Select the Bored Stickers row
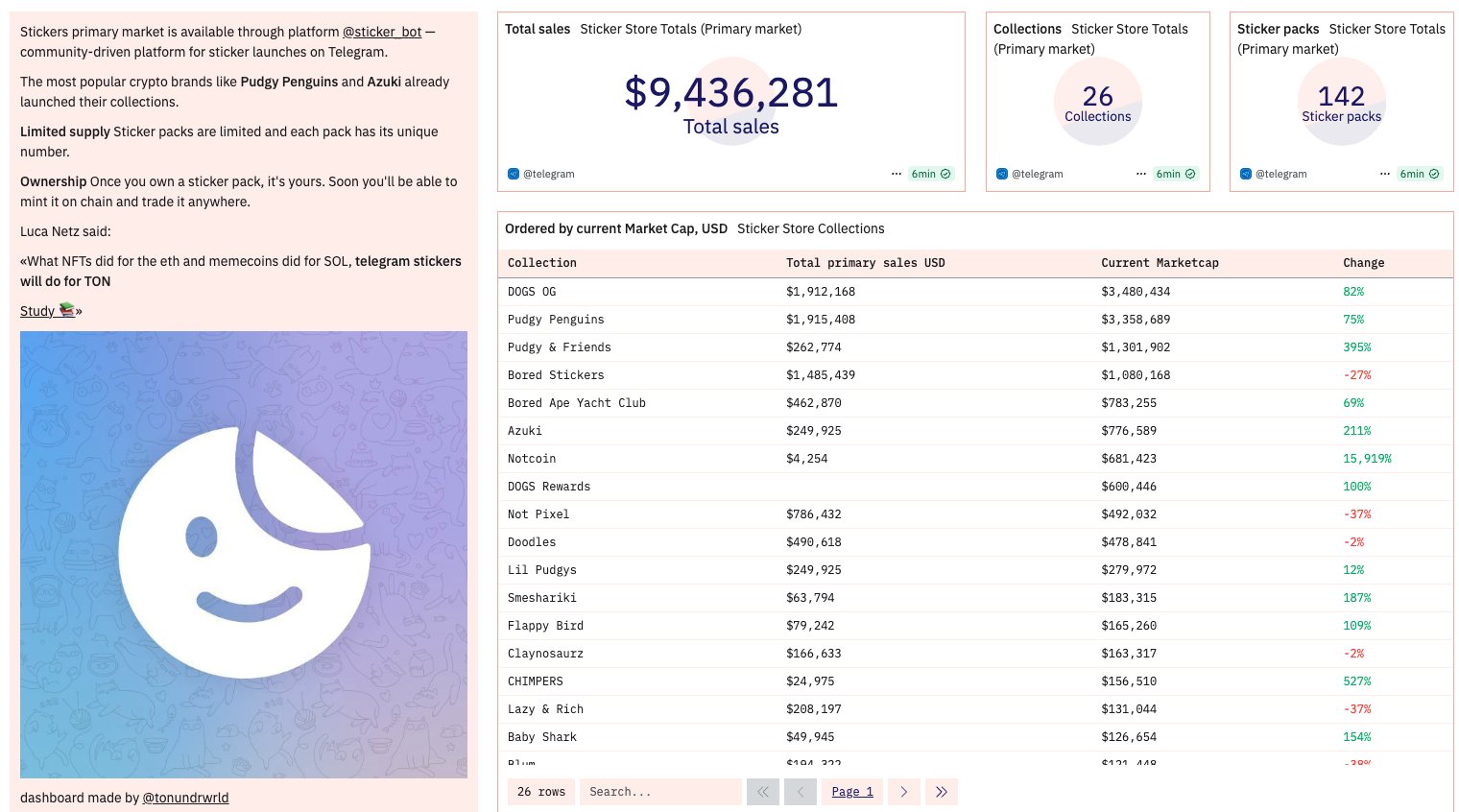 coord(974,375)
